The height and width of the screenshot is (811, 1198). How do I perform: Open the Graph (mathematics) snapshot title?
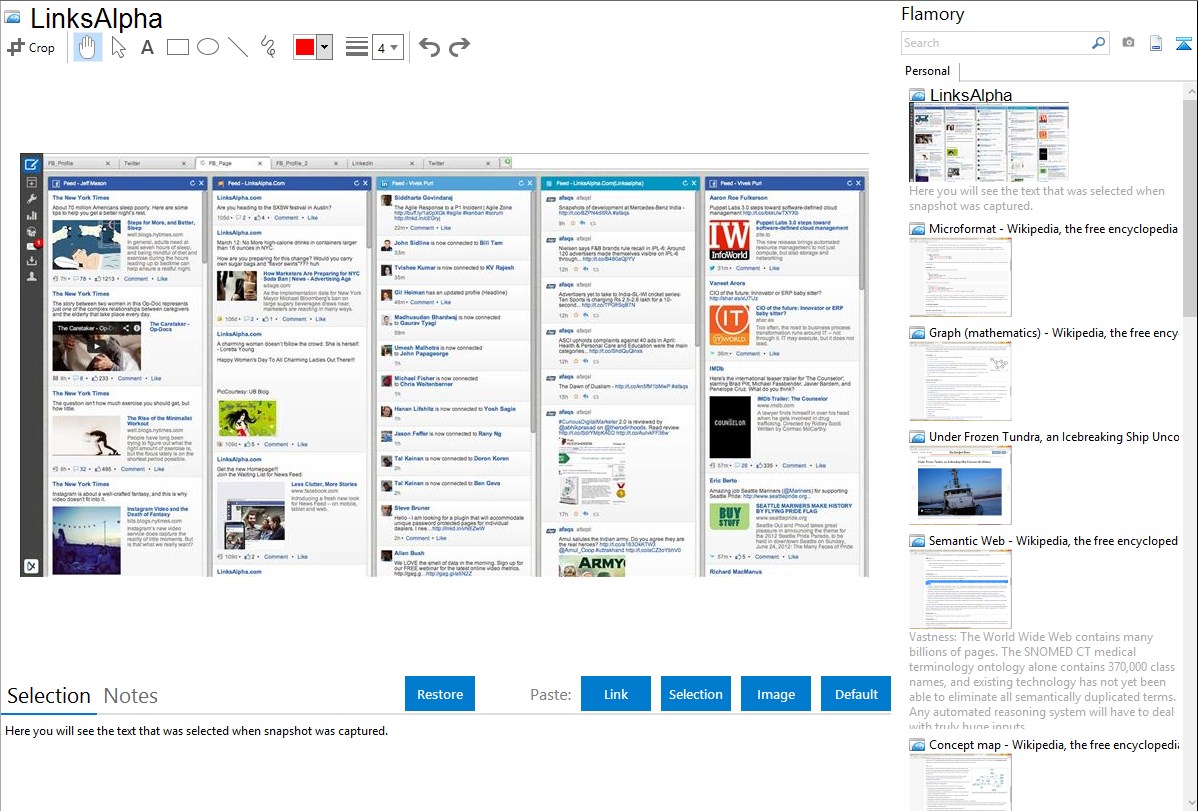(x=1053, y=333)
